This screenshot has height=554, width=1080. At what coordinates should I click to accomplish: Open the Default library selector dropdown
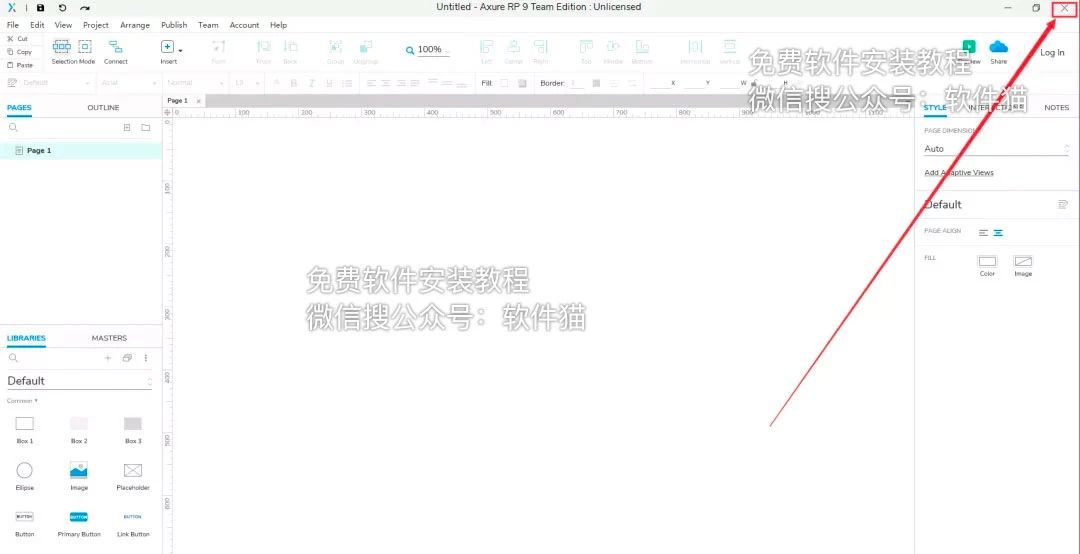click(80, 381)
